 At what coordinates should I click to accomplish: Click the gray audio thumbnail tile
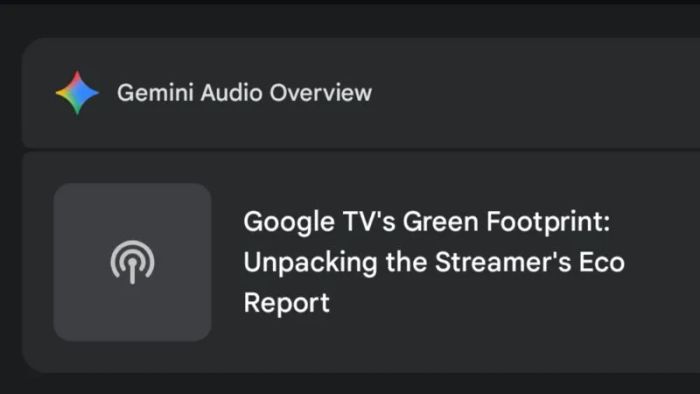pyautogui.click(x=133, y=262)
